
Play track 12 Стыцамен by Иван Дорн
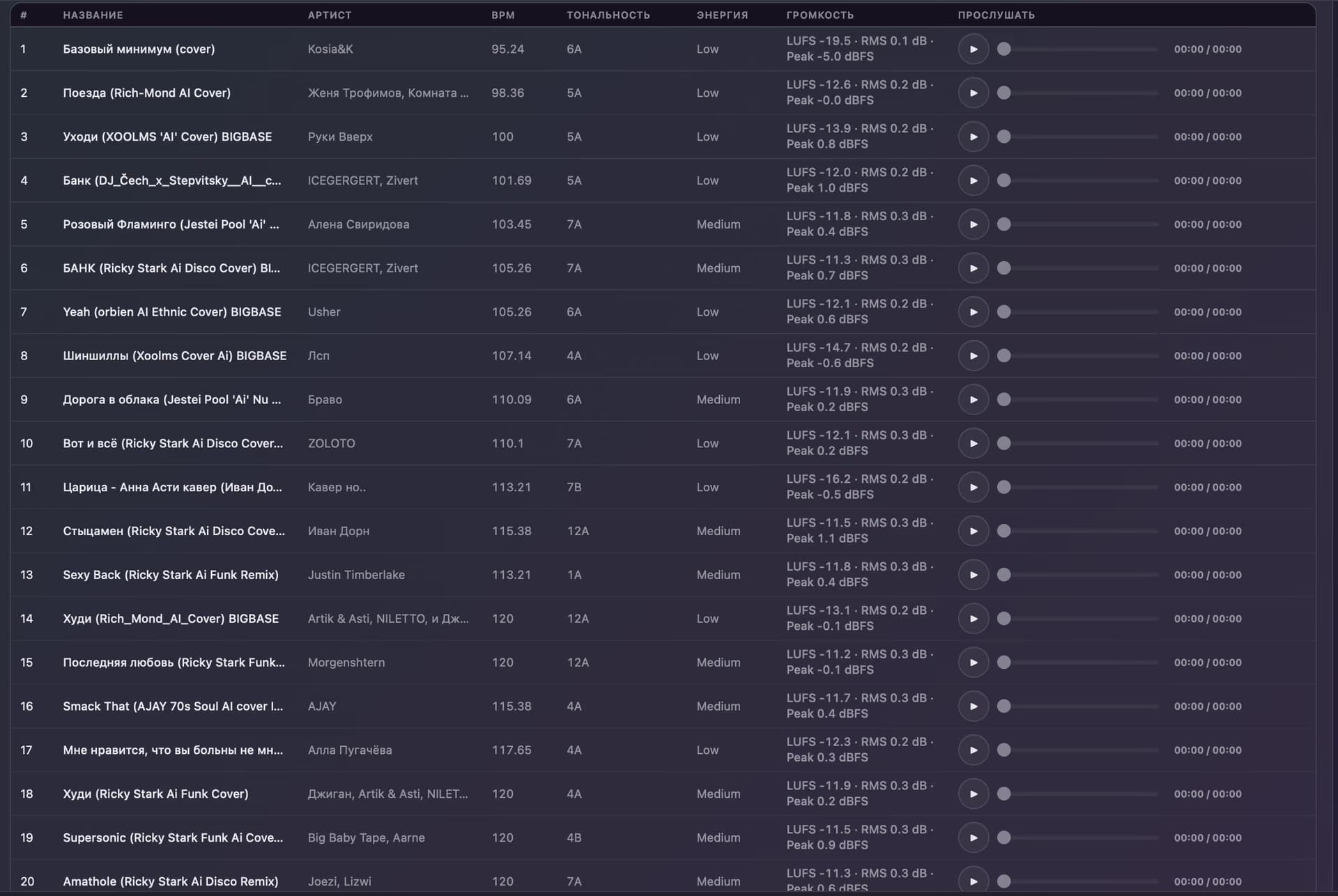(973, 531)
